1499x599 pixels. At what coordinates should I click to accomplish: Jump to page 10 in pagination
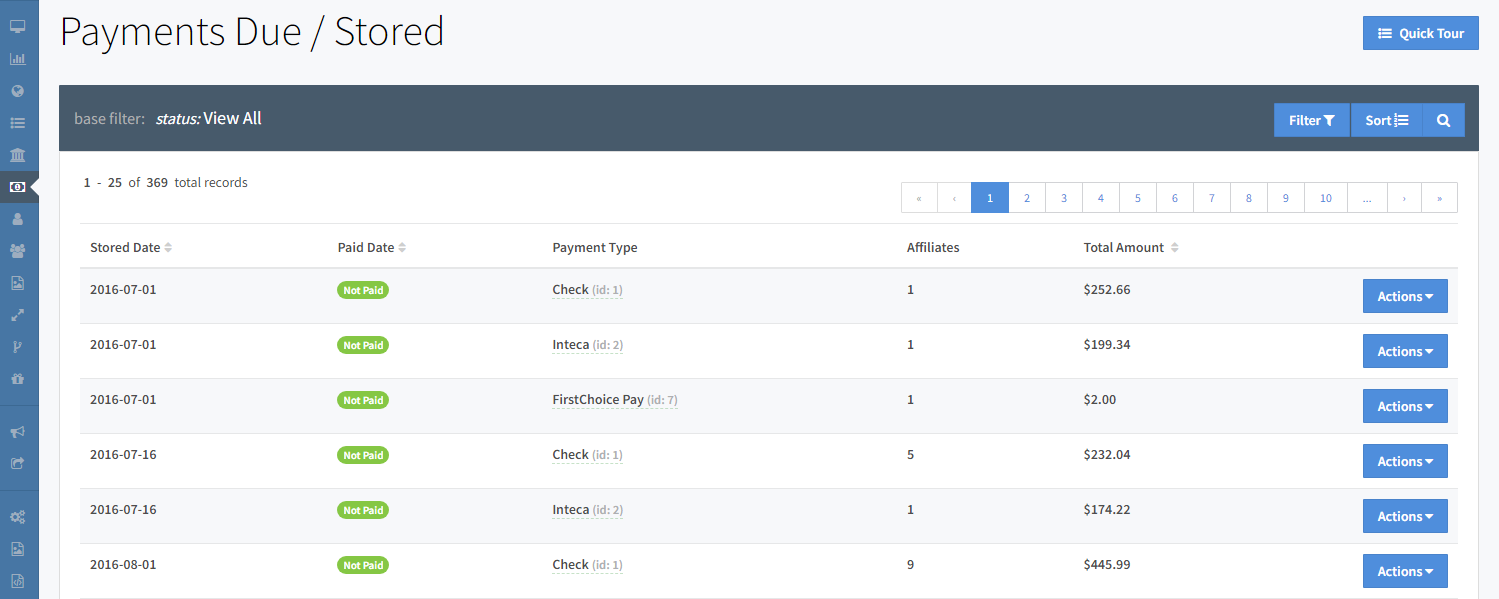pyautogui.click(x=1325, y=198)
